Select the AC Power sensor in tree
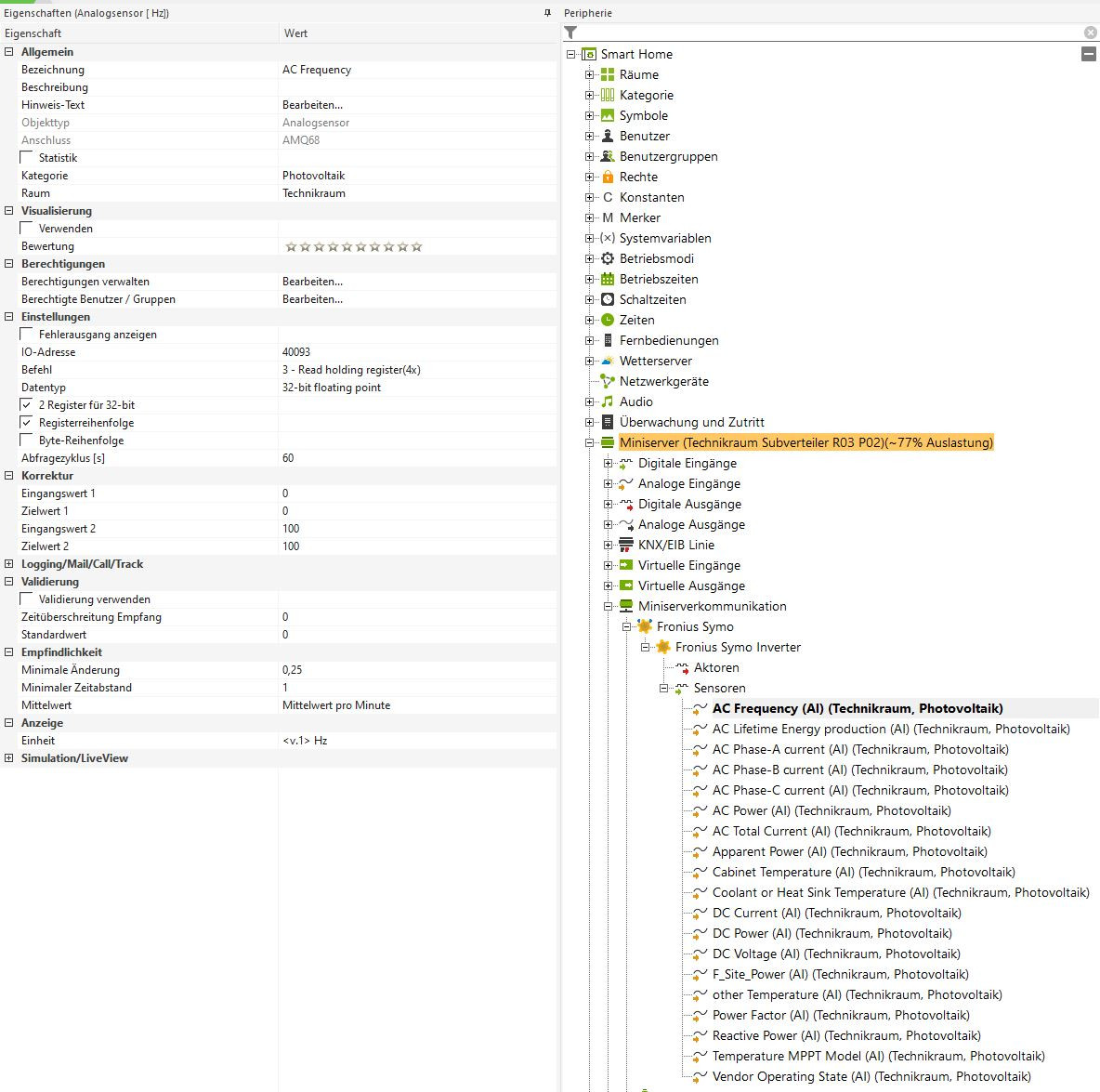This screenshot has height=1092, width=1100. 831,810
